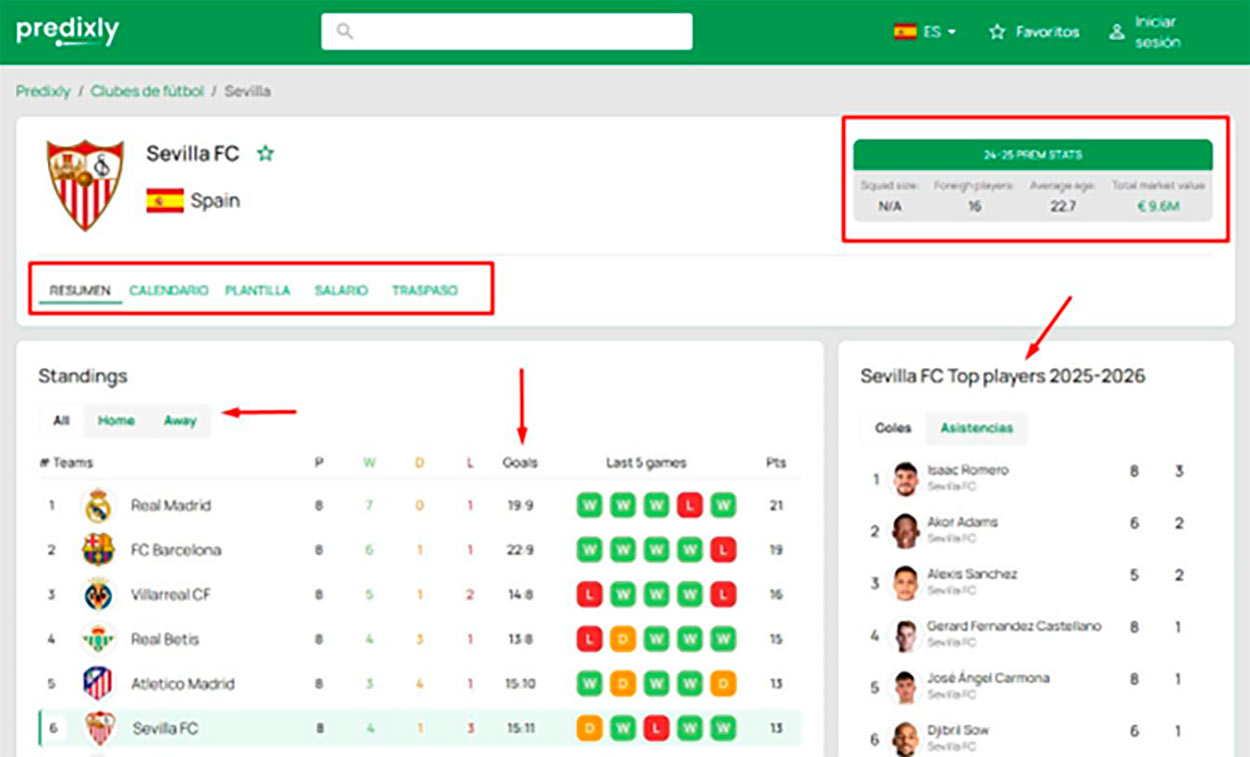Switch to the Plantilla tab
The image size is (1250, 757).
click(257, 291)
